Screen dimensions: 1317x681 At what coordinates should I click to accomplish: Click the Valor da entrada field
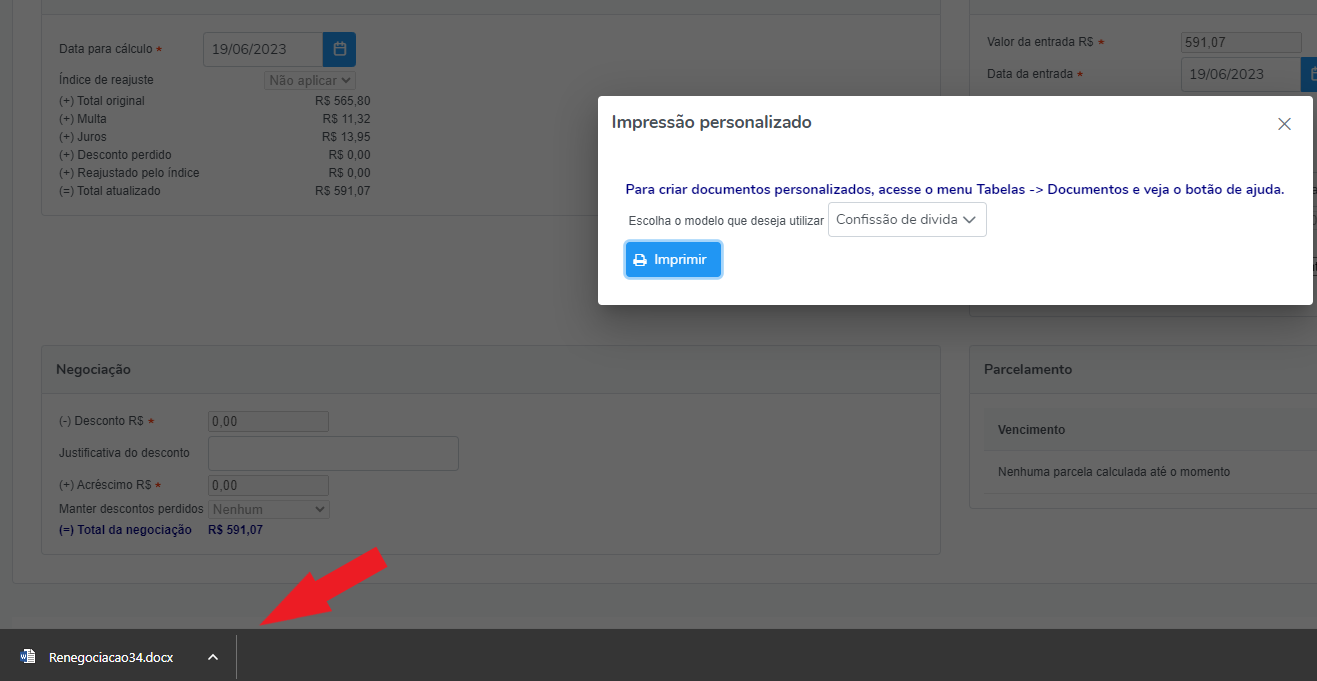(1241, 42)
